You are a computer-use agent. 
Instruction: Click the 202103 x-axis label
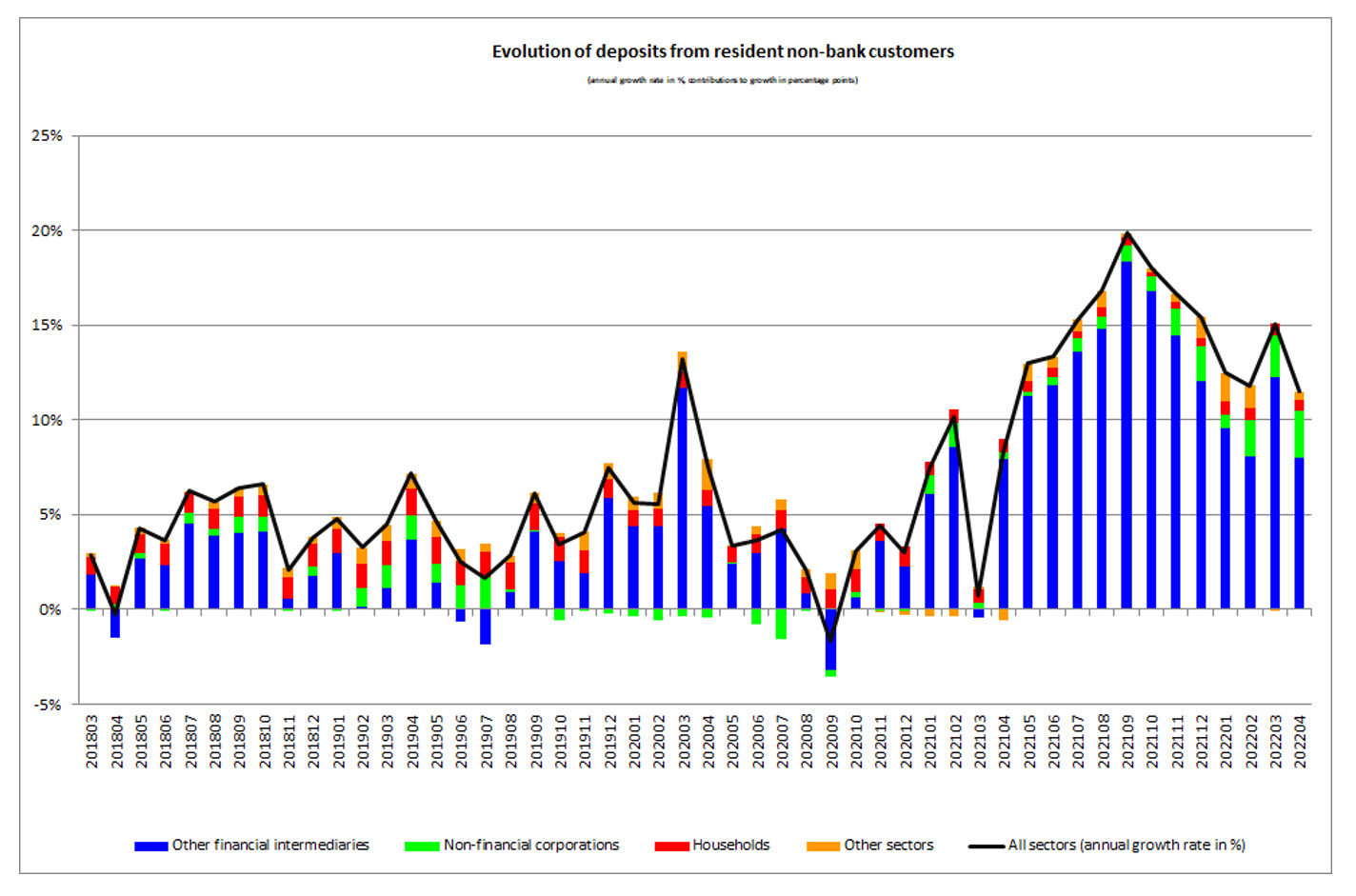click(x=979, y=742)
